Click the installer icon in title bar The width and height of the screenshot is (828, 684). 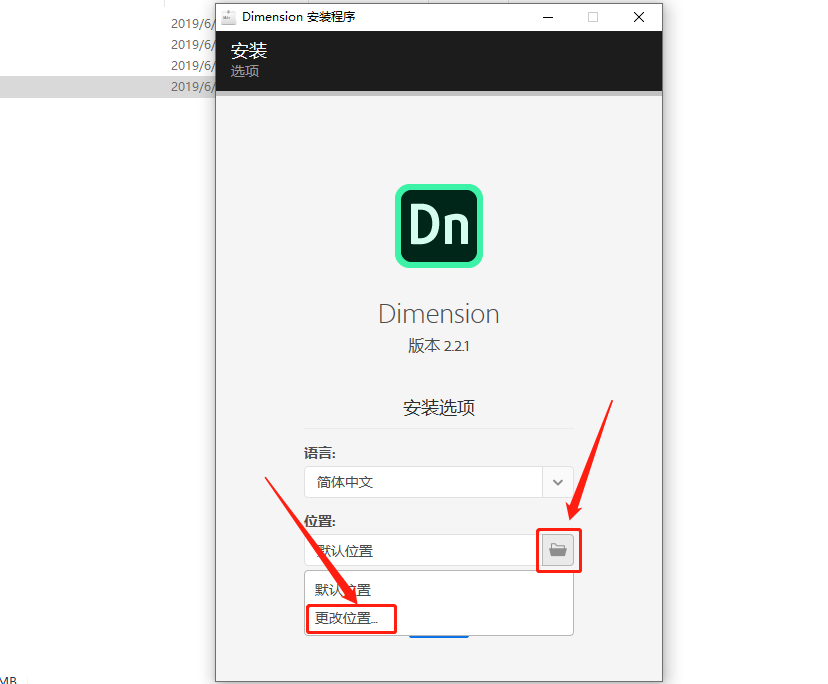coord(229,17)
